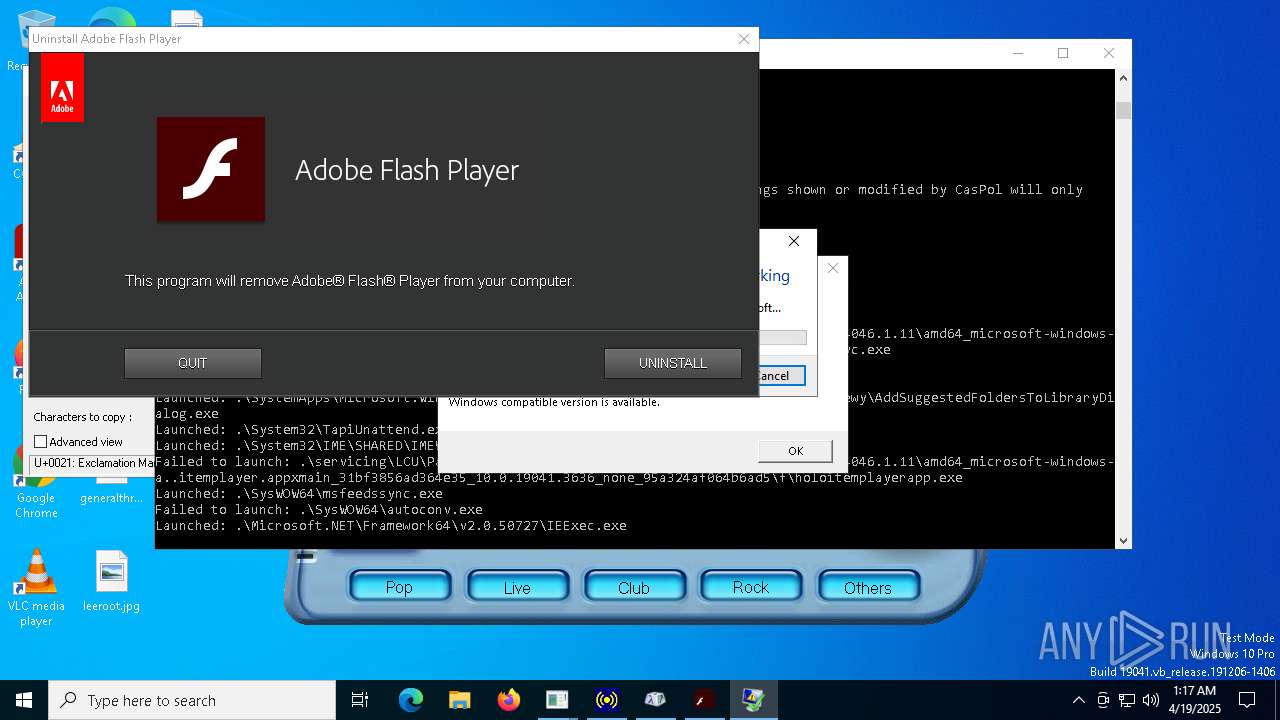
Task: Close the Uninstall Adobe Flash Player window
Action: [x=743, y=39]
